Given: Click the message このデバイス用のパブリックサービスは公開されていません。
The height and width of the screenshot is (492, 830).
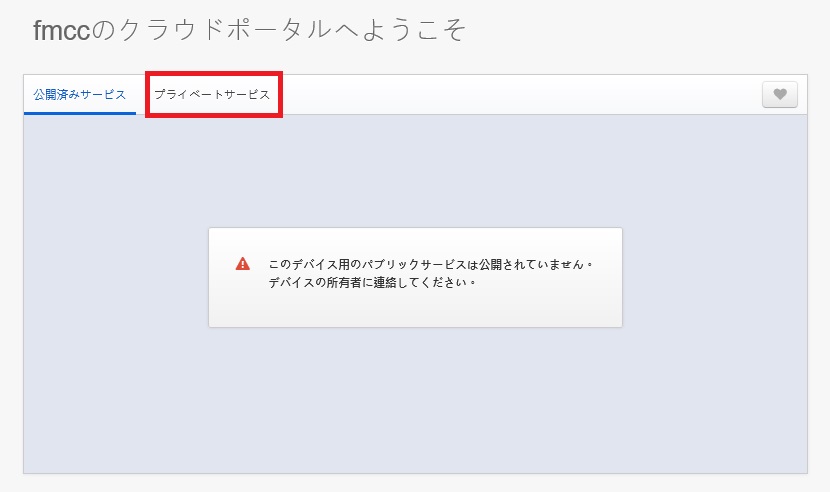Looking at the screenshot, I should (x=431, y=264).
